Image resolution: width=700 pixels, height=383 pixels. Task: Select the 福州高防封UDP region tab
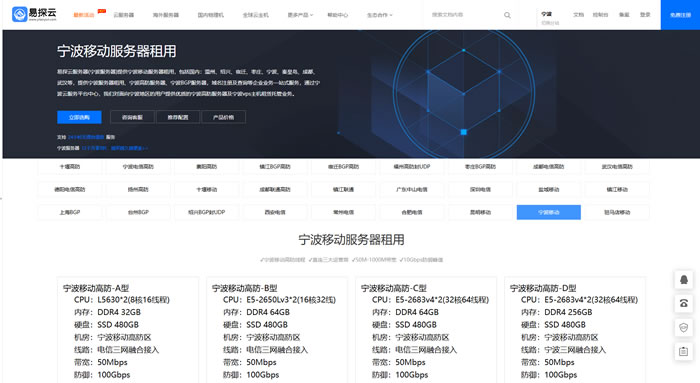[412, 167]
